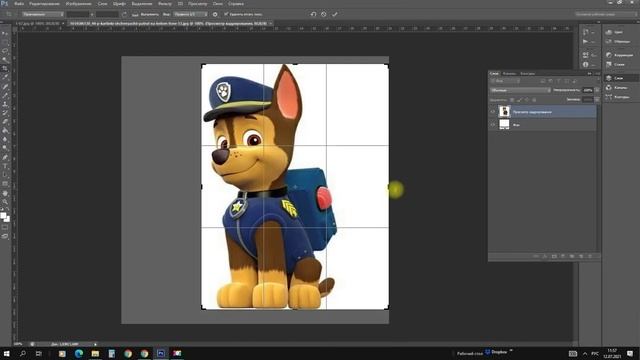Screen dimensions: 640x360
Task: Select the Eraser tool
Action: pyautogui.click(x=5, y=122)
